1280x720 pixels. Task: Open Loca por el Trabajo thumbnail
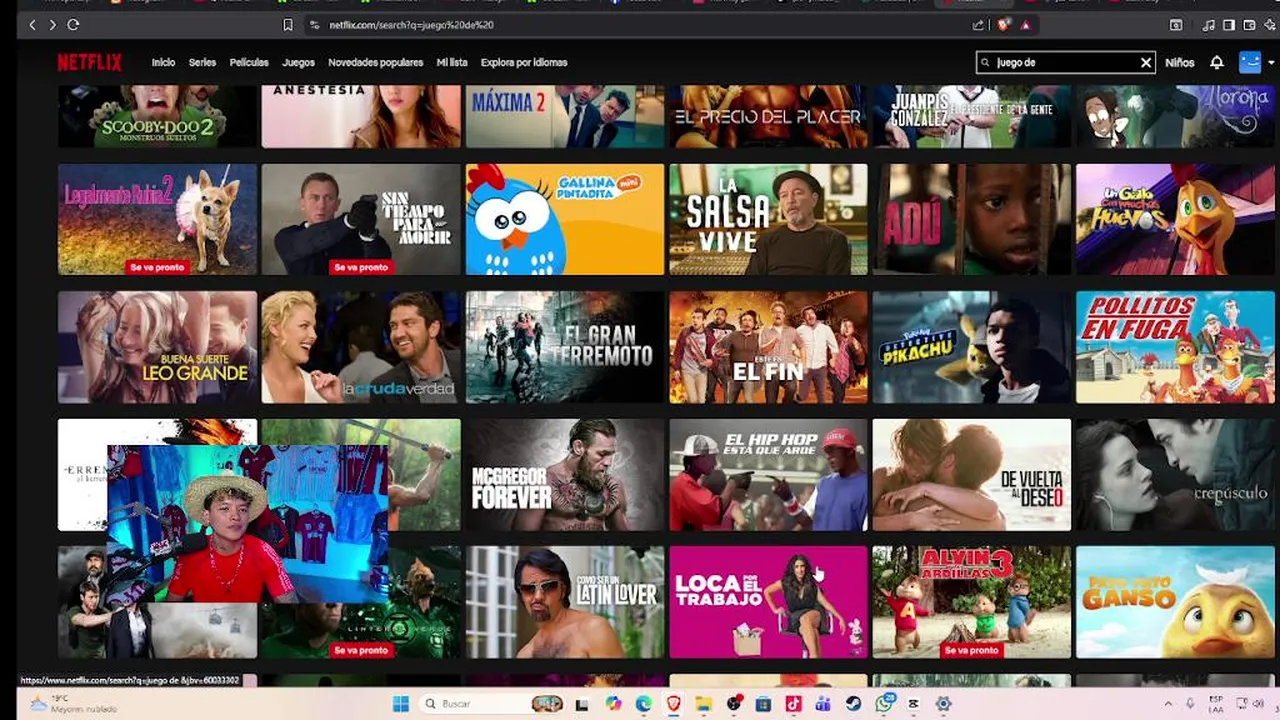click(768, 602)
